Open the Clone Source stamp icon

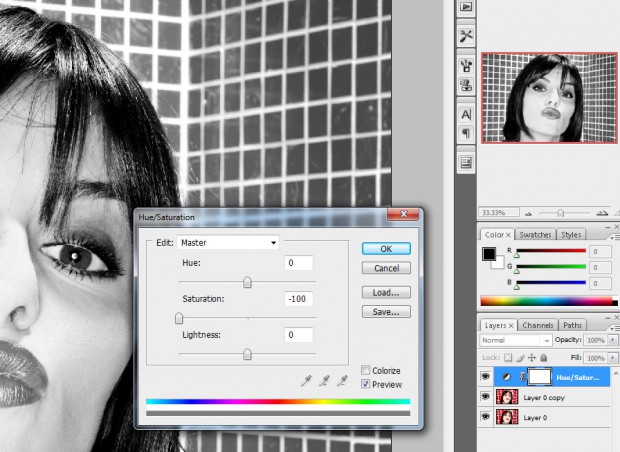(466, 85)
